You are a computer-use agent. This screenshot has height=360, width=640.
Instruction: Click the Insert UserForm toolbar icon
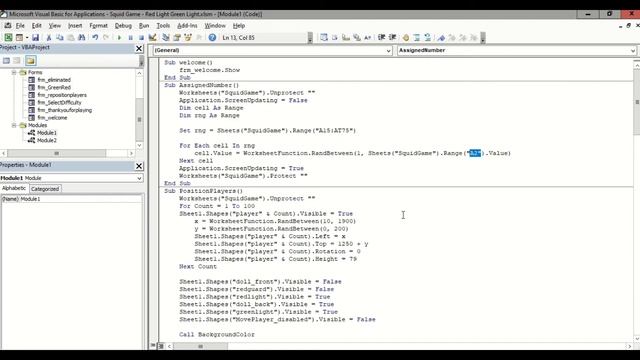19,38
